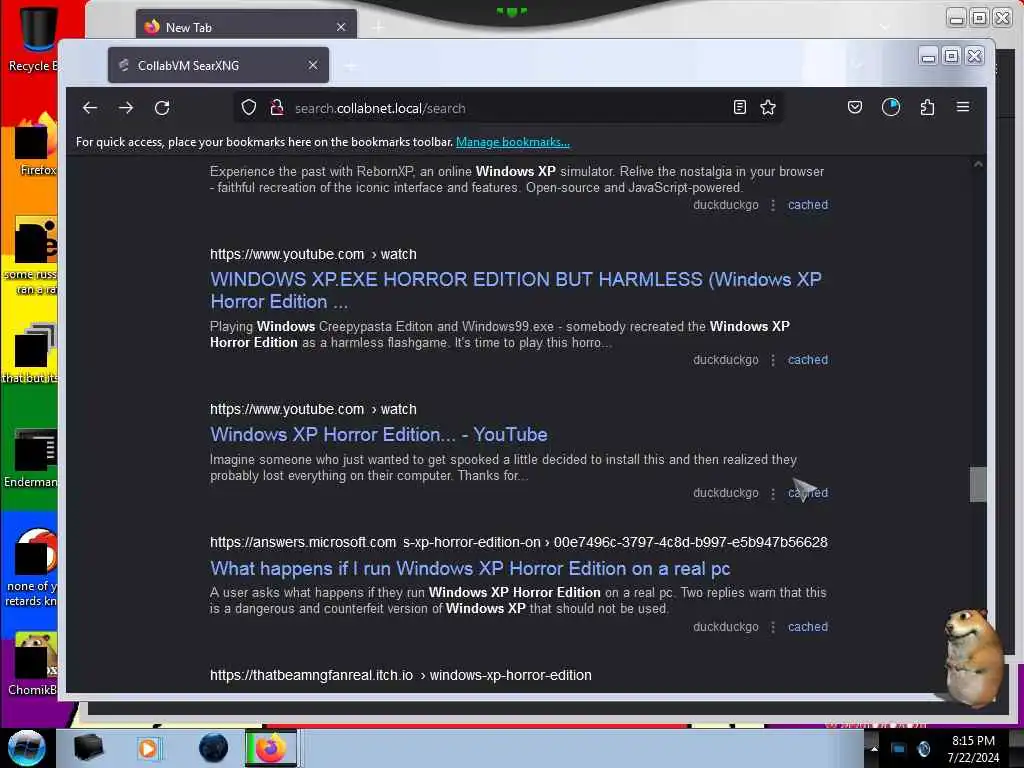
Task: Open a new tab in the back Firefox window
Action: pyautogui.click(x=378, y=27)
